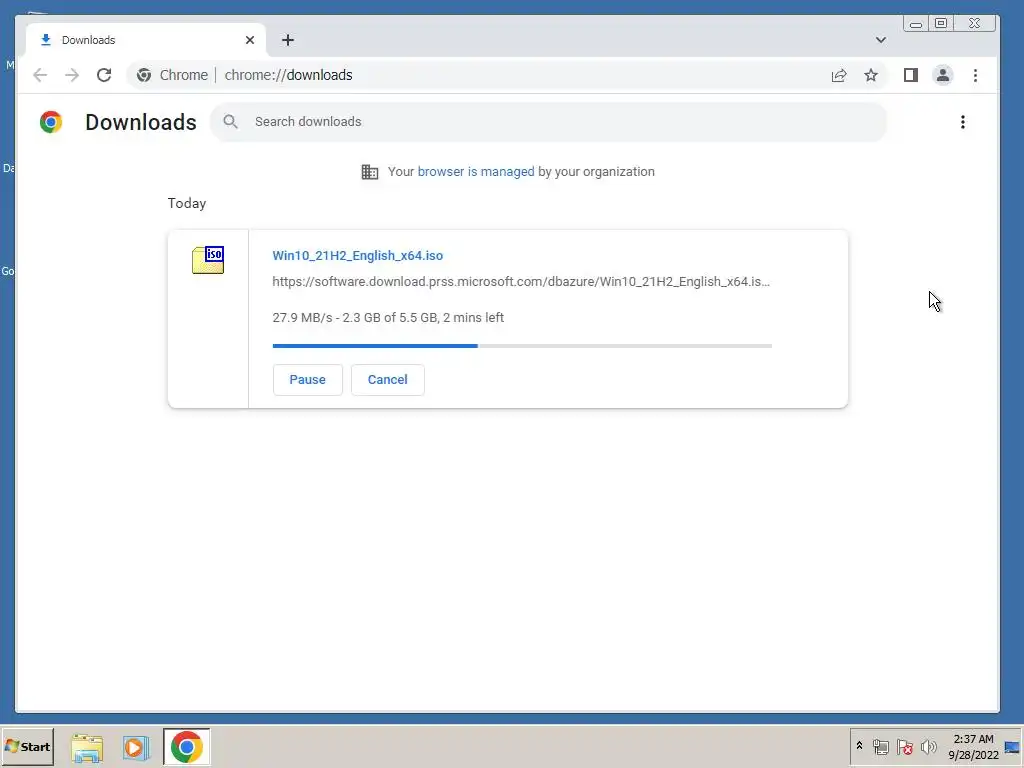Open the Downloads page three-dot menu
This screenshot has width=1024, height=768.
[x=963, y=122]
